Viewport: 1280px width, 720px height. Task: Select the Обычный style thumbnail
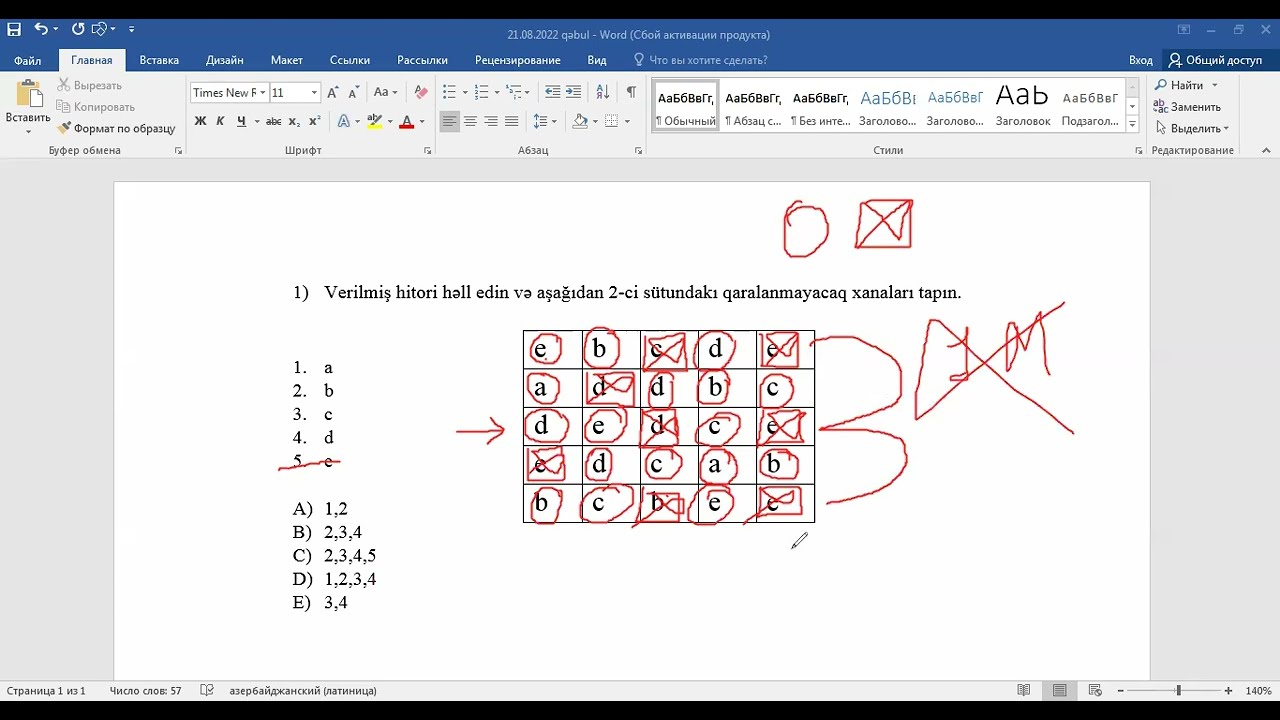click(x=686, y=106)
